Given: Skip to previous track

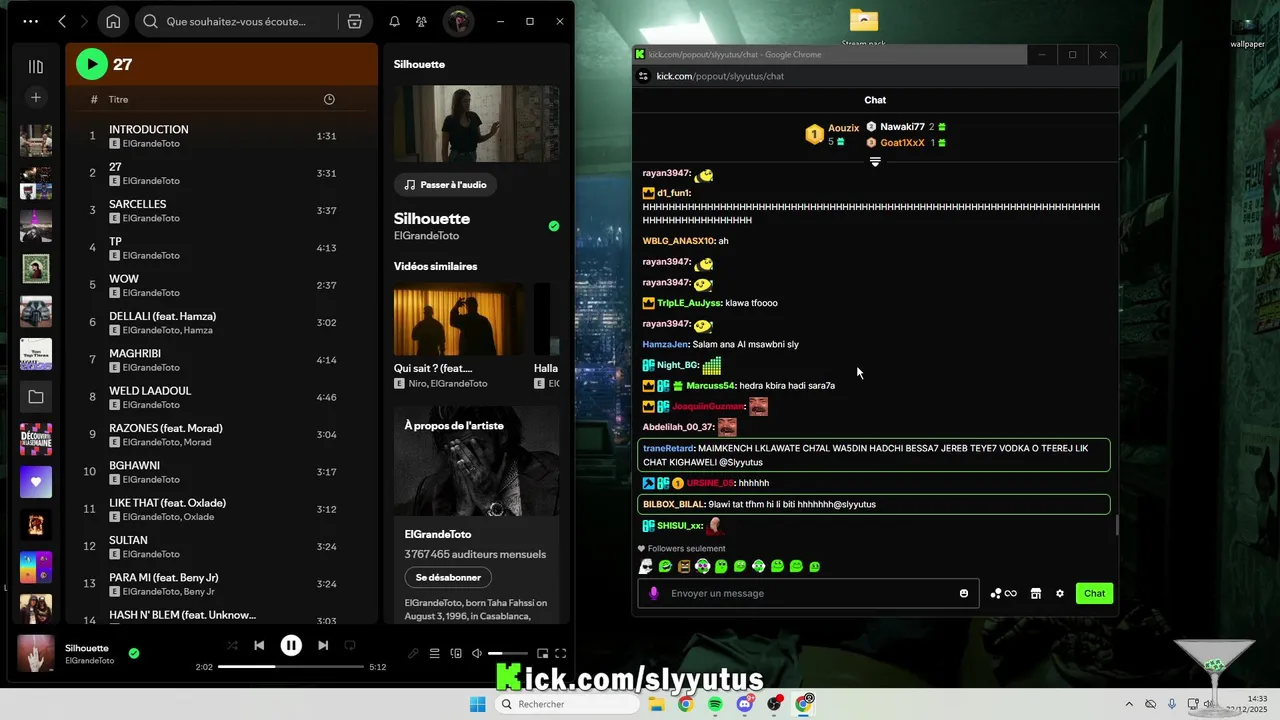Looking at the screenshot, I should point(259,645).
